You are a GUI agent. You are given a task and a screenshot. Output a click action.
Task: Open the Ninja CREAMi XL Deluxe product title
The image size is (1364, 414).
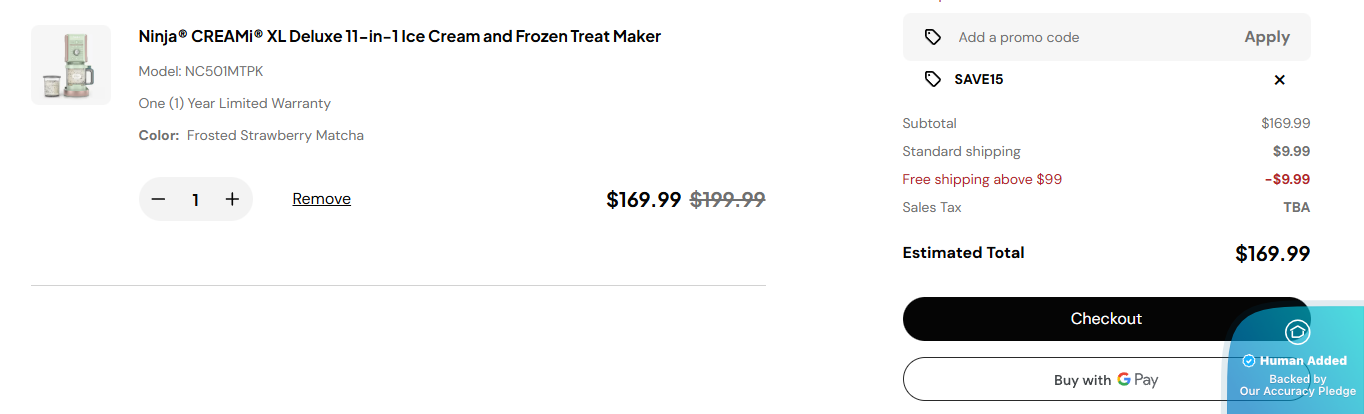[x=399, y=37]
